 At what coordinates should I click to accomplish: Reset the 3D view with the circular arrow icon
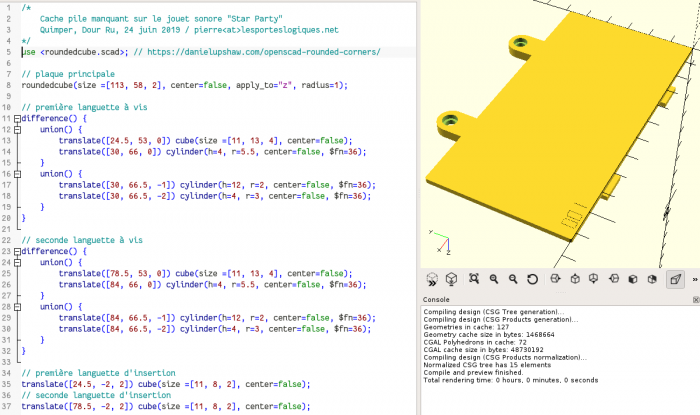tap(532, 279)
